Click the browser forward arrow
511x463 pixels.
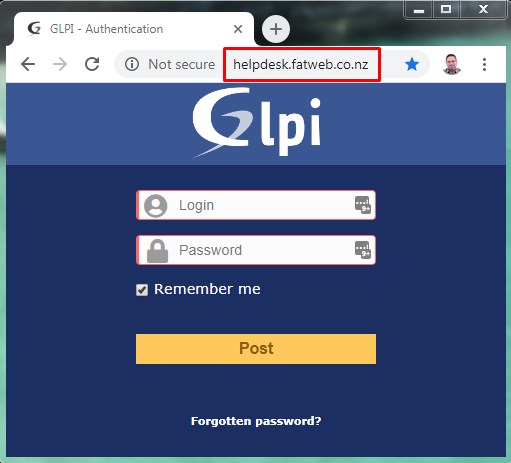60,64
